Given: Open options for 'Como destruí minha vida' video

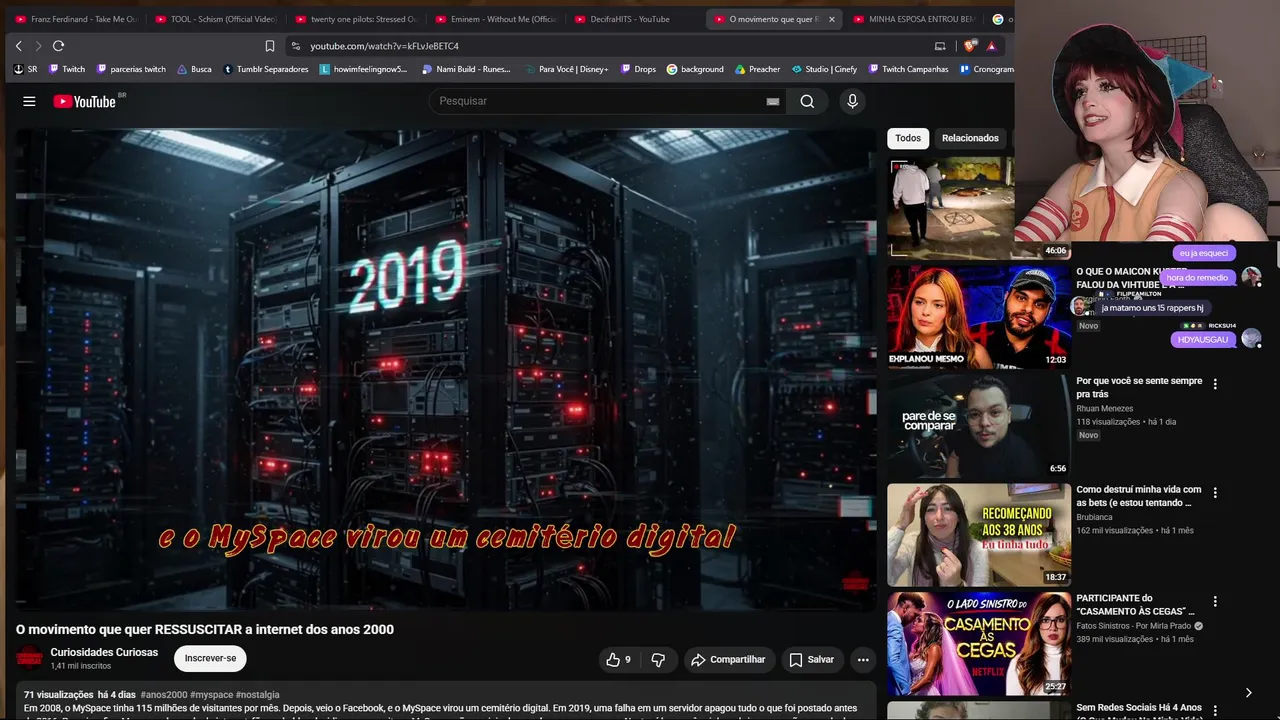Looking at the screenshot, I should coord(1215,493).
